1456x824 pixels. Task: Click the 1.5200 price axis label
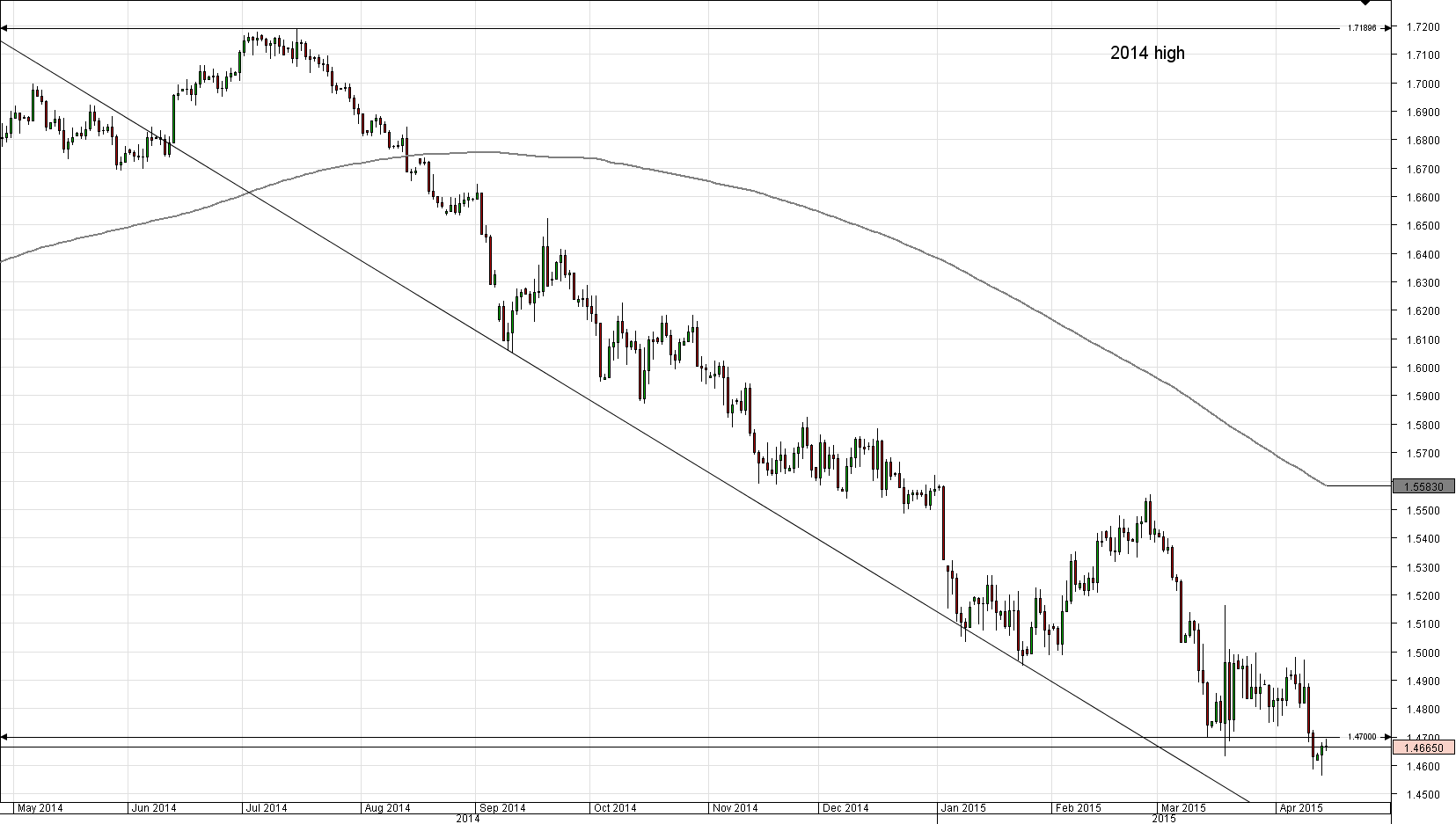(x=1423, y=596)
